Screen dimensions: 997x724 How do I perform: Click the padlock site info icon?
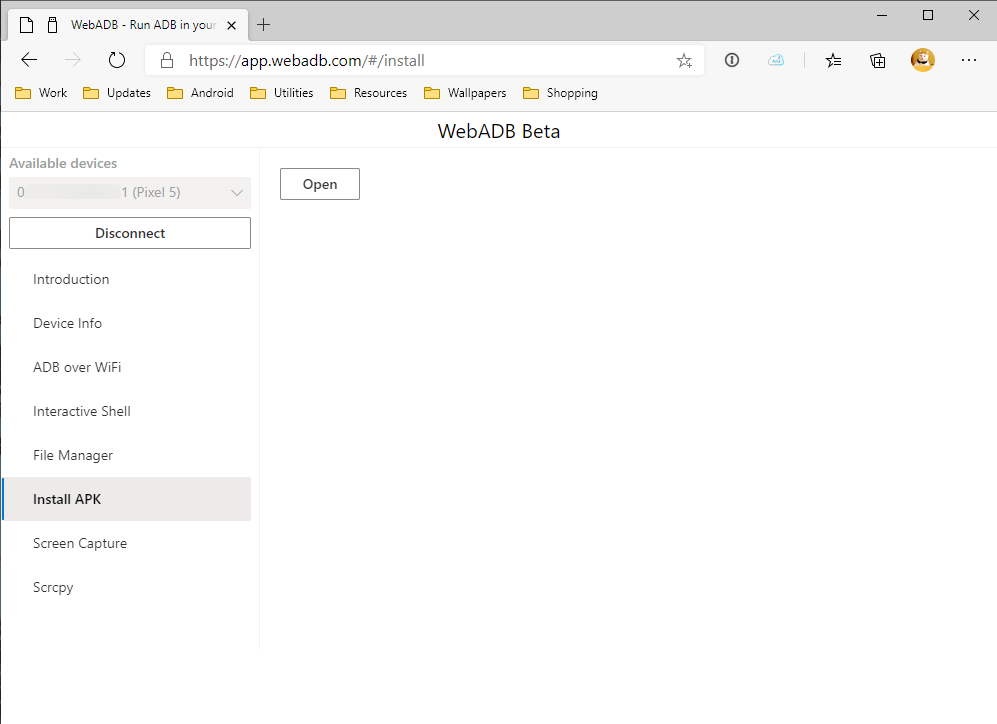point(167,60)
